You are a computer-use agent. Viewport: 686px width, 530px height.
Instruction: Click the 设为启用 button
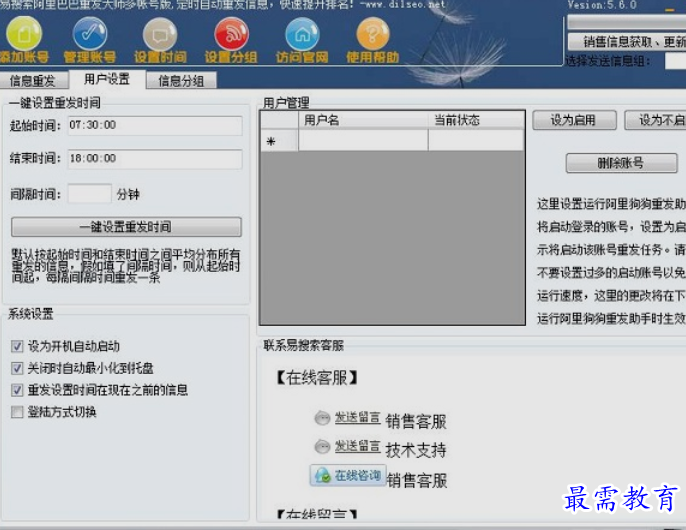574,120
